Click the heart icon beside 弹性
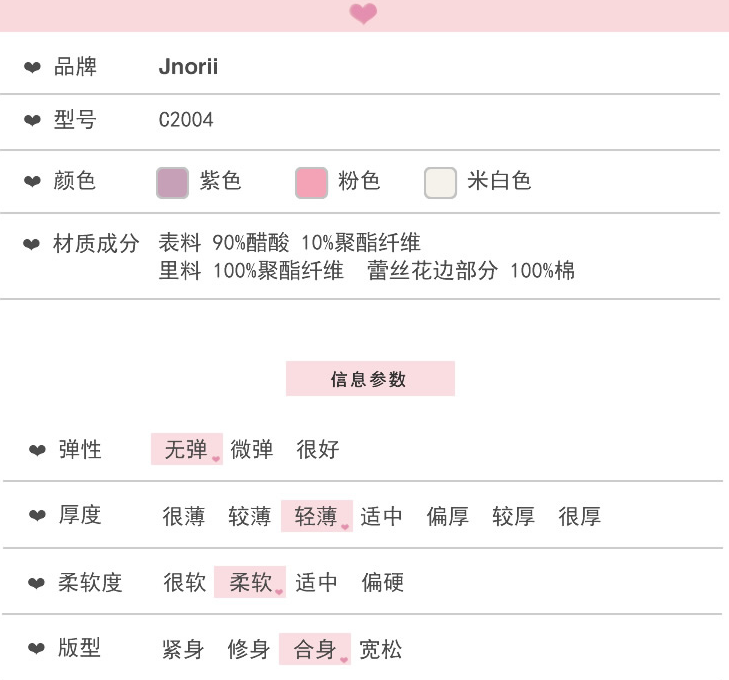Screen dimensions: 729x680 37,451
